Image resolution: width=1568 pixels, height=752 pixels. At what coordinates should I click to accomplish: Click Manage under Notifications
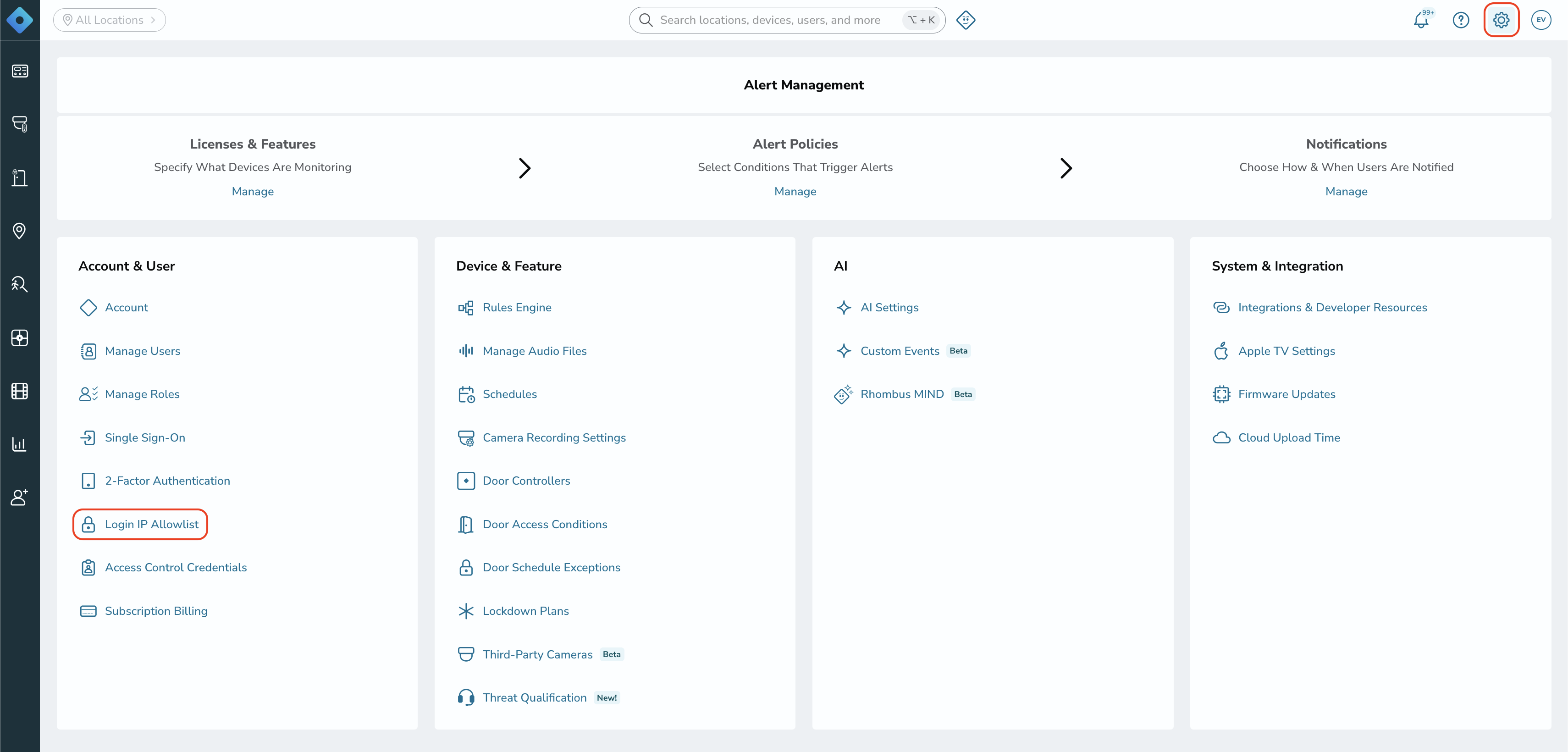tap(1347, 191)
